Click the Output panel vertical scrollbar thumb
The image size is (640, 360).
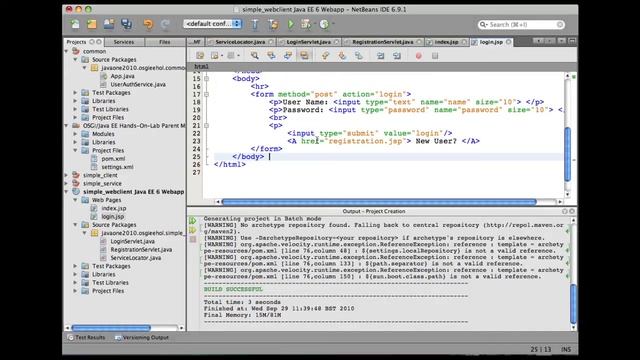tap(573, 304)
